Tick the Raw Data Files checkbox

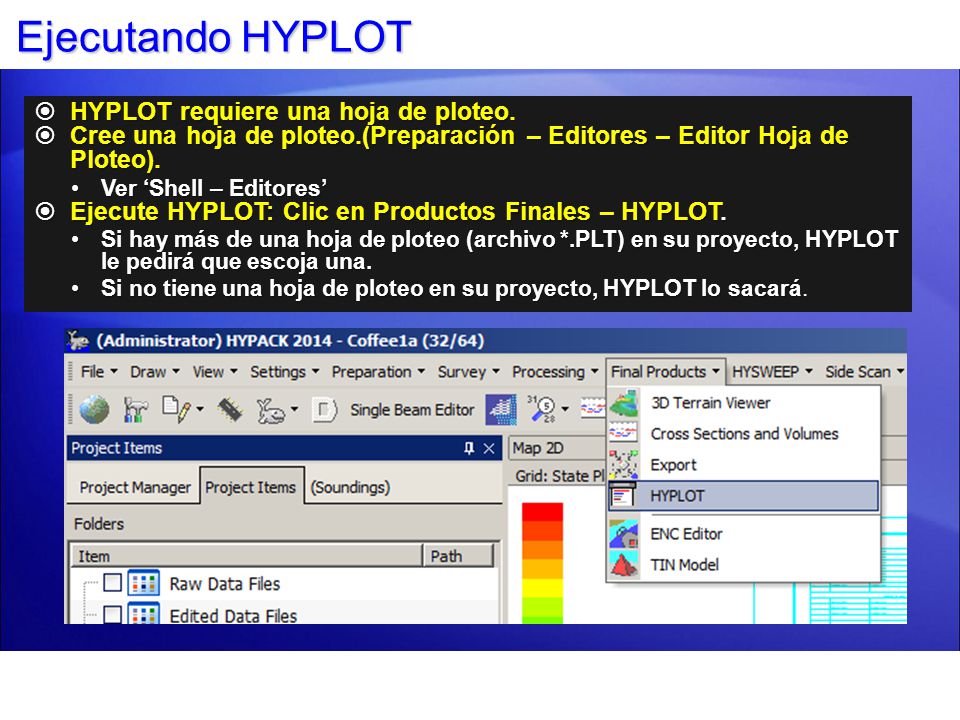(112, 582)
